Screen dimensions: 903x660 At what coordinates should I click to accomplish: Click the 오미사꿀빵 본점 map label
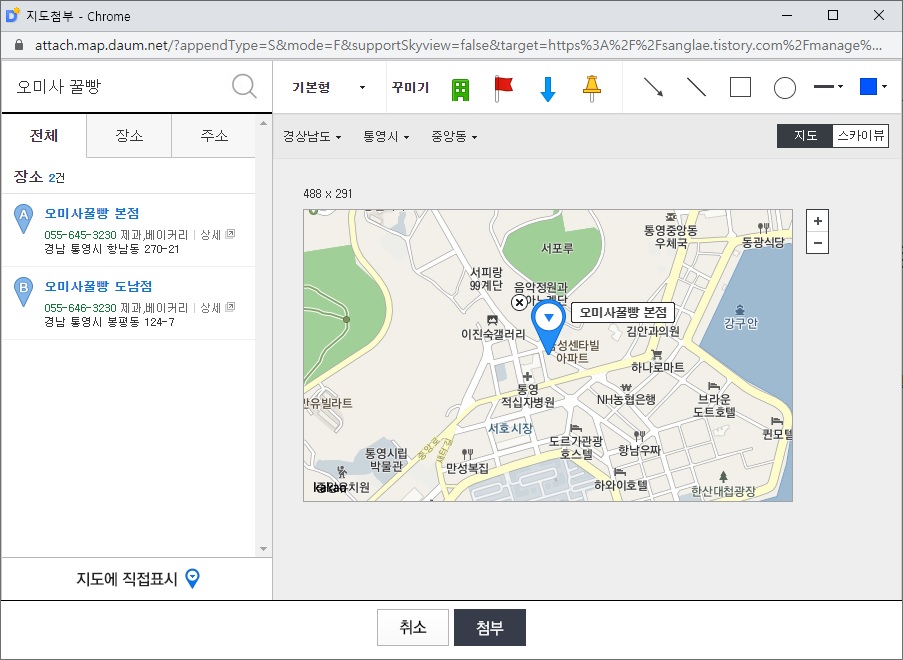click(x=623, y=313)
